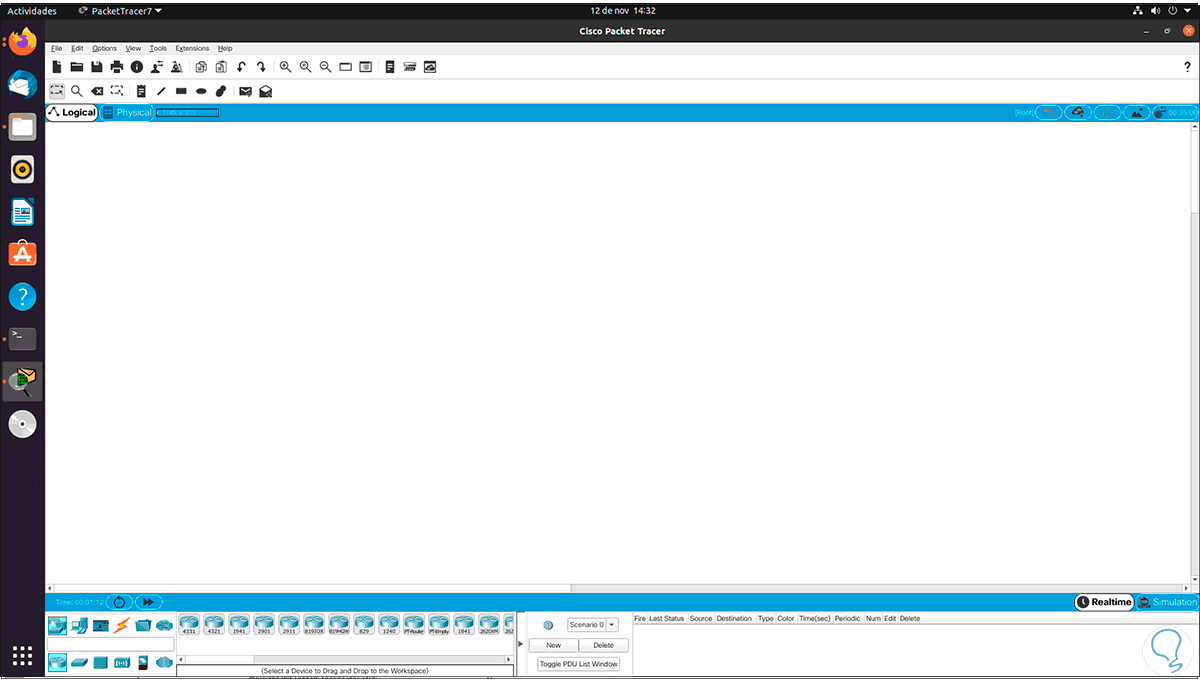Undo the last action
Screen dimensions: 1200x682
tap(241, 67)
